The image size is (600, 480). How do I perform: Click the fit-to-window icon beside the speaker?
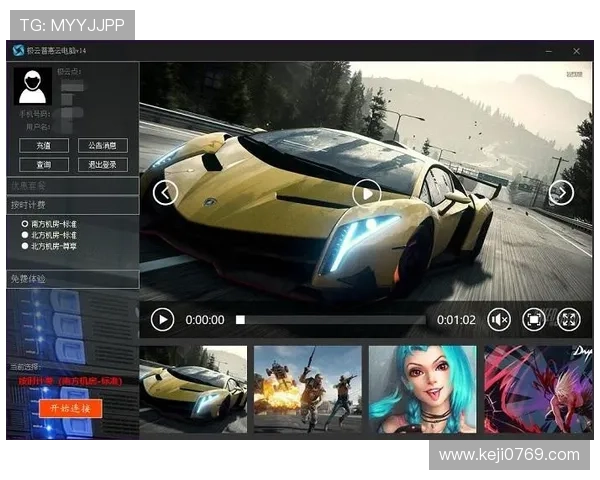534,319
